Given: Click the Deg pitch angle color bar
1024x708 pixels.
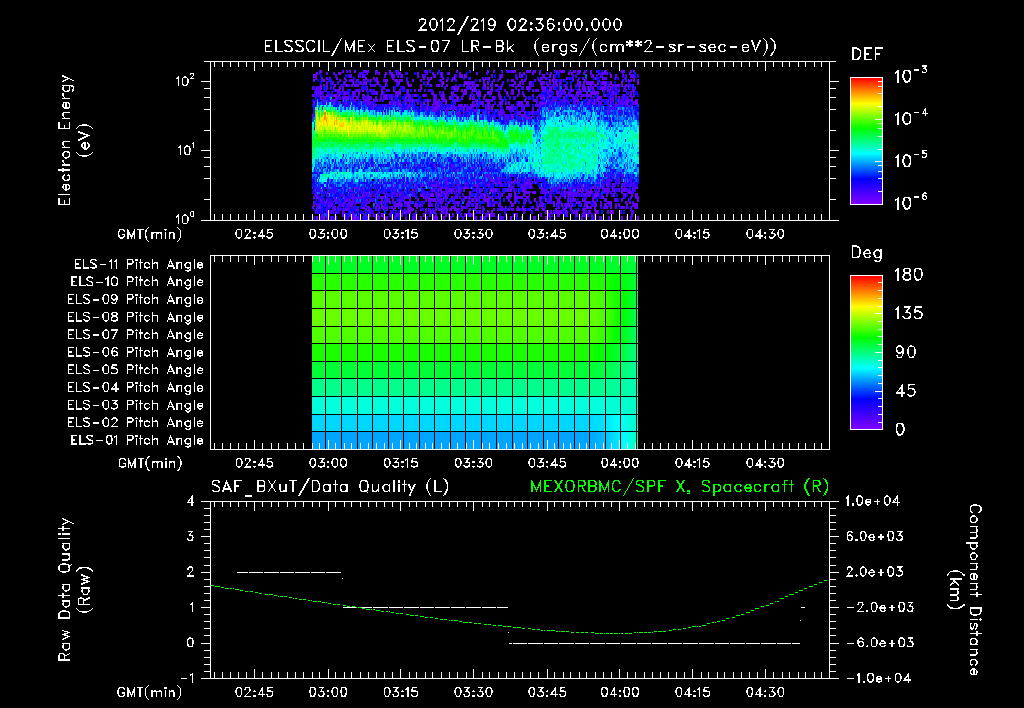Looking at the screenshot, I should (866, 352).
